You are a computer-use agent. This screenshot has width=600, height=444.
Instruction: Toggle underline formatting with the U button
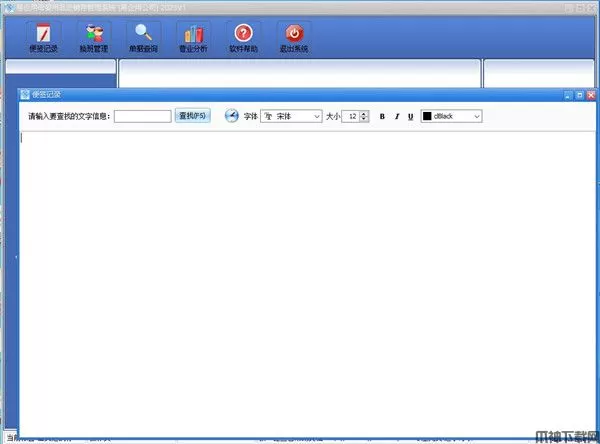pos(411,116)
